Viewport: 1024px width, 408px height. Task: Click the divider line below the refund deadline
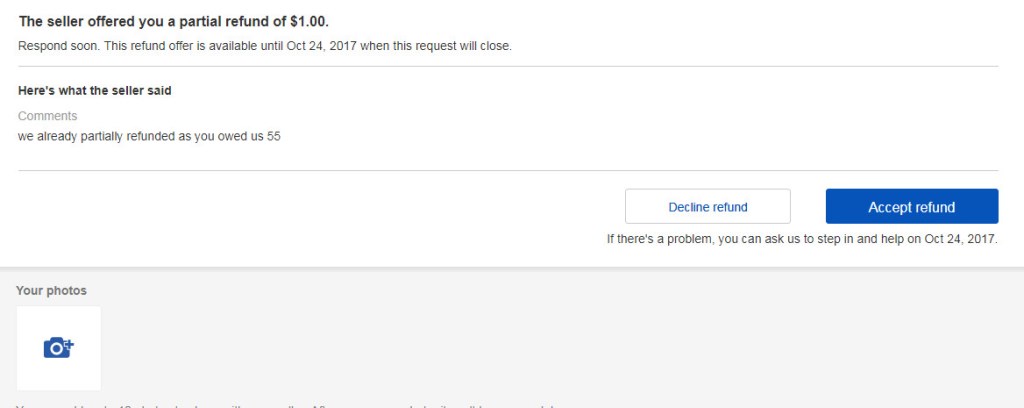[x=508, y=66]
